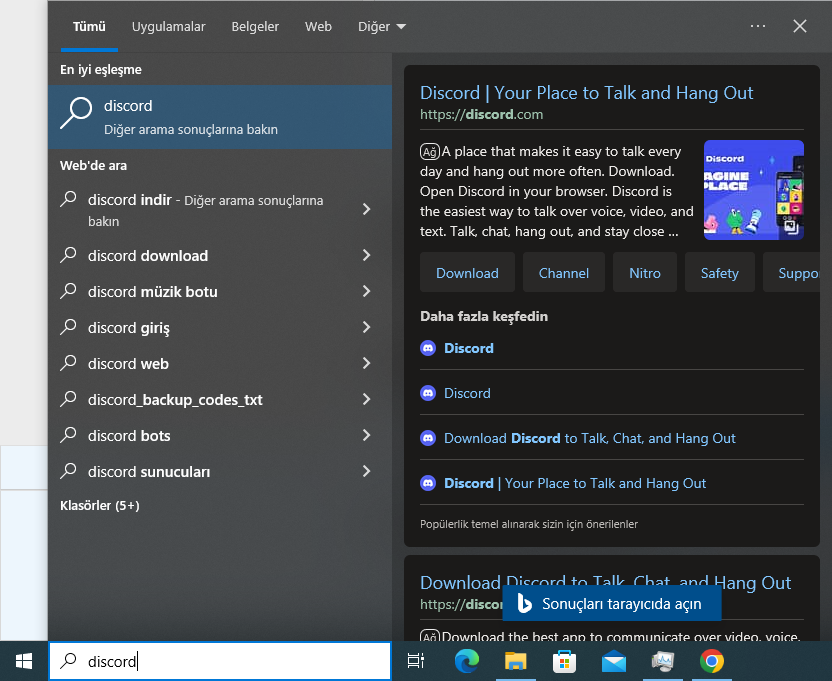Open File Explorer from taskbar
832x681 pixels.
[515, 661]
